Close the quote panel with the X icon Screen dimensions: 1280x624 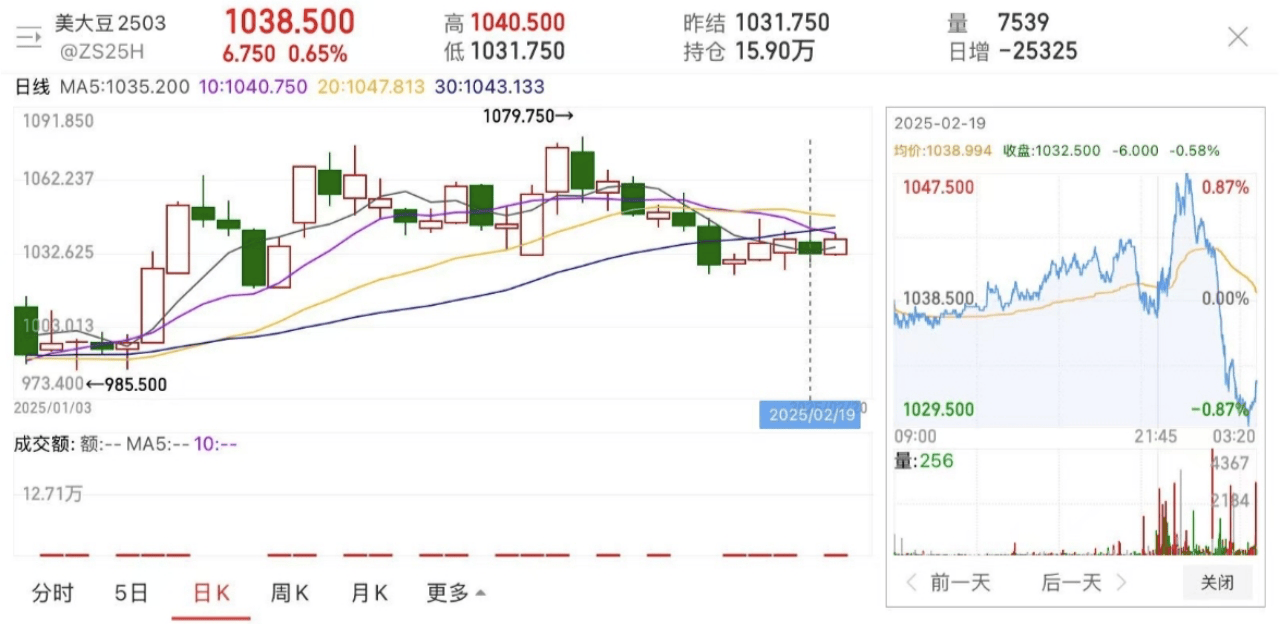point(1238,37)
